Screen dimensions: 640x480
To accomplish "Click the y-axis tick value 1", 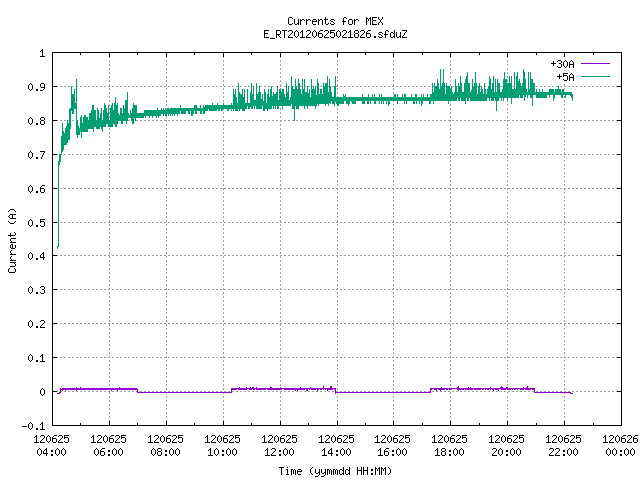I will point(42,53).
